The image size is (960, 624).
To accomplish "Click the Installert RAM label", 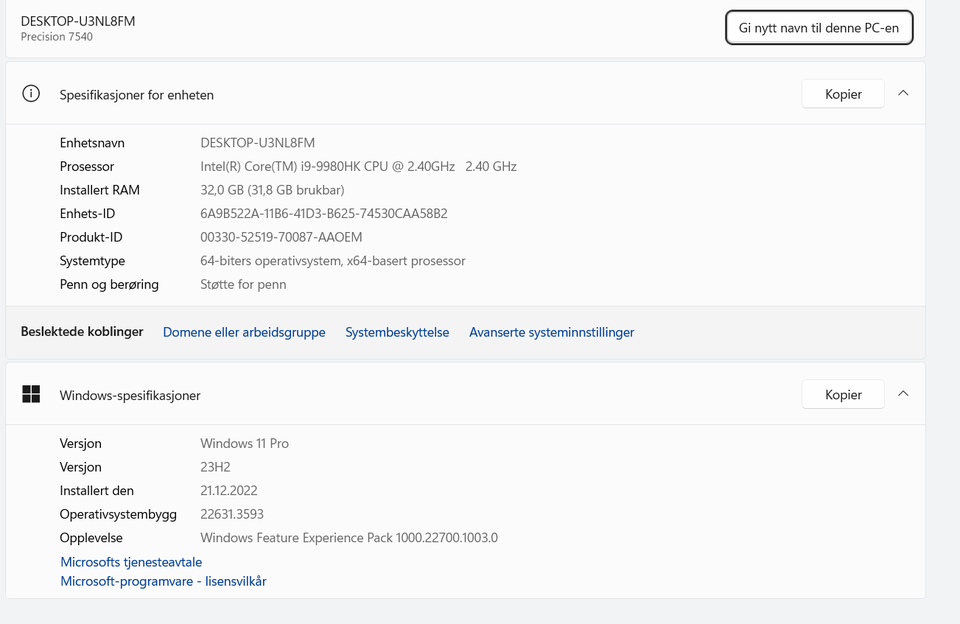I will [100, 190].
